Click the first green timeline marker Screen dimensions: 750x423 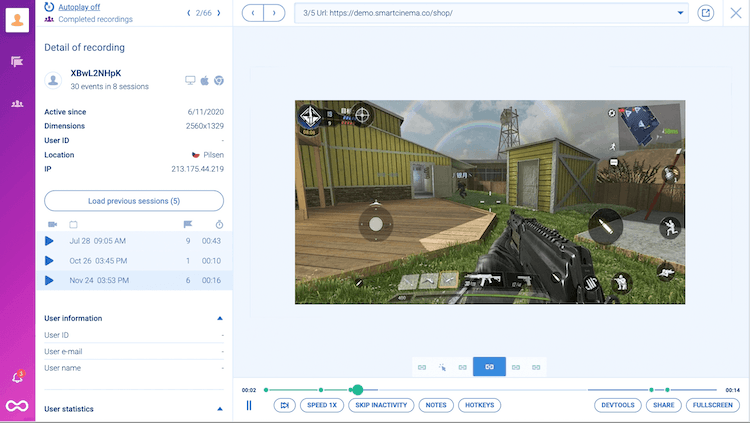tap(266, 390)
